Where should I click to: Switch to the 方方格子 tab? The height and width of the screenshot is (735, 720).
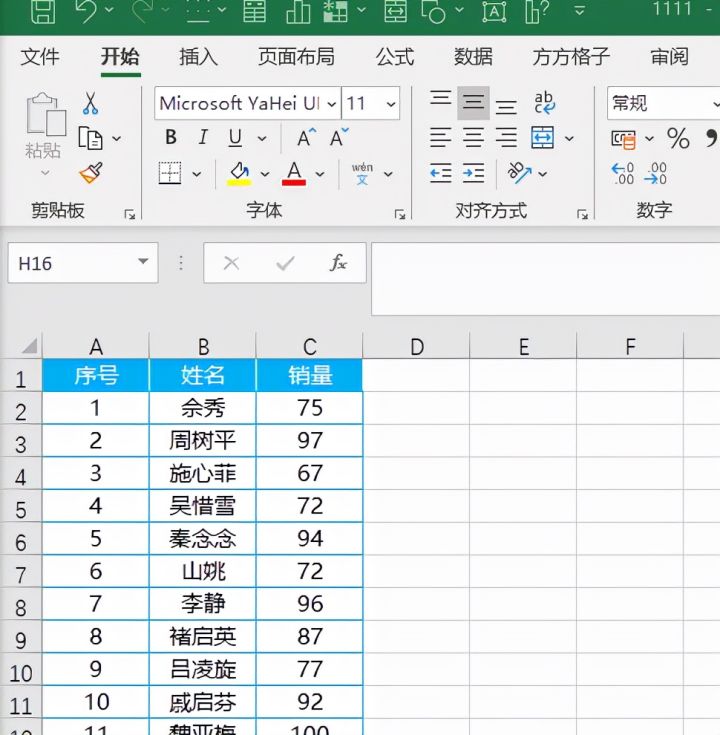571,57
